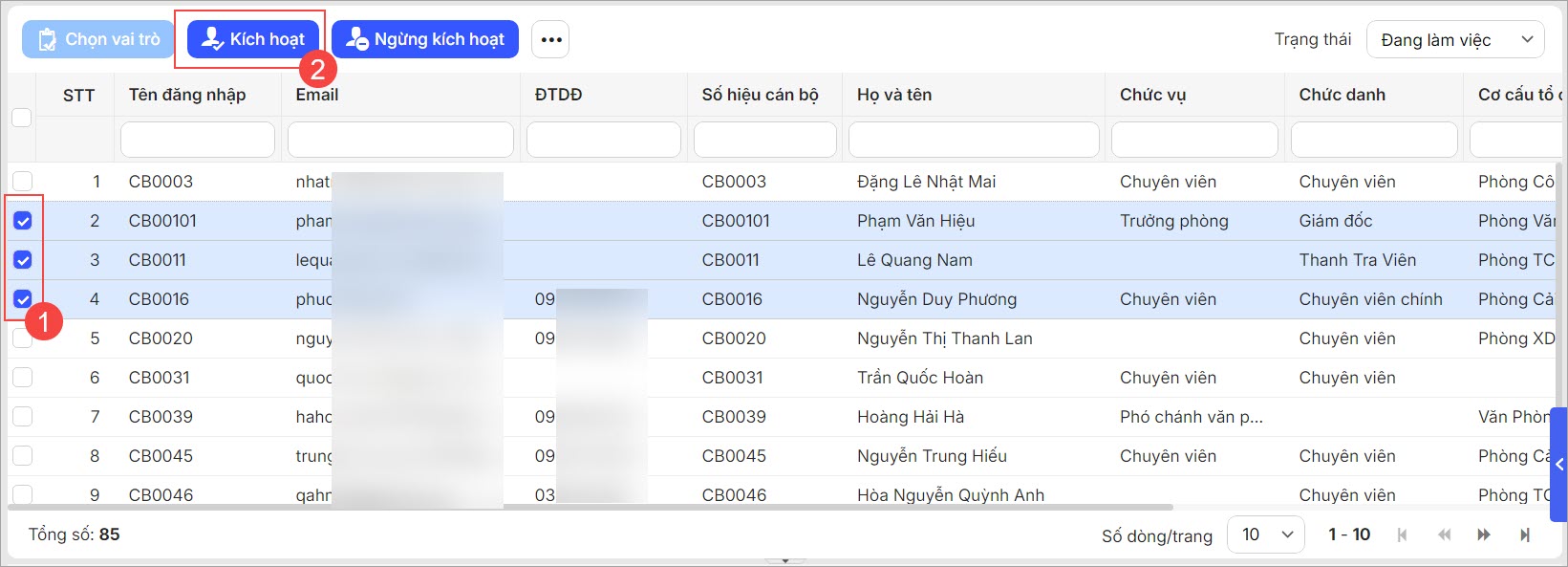Screen dimensions: 1568x567
Task: Open the three-dots more options menu
Action: (550, 39)
